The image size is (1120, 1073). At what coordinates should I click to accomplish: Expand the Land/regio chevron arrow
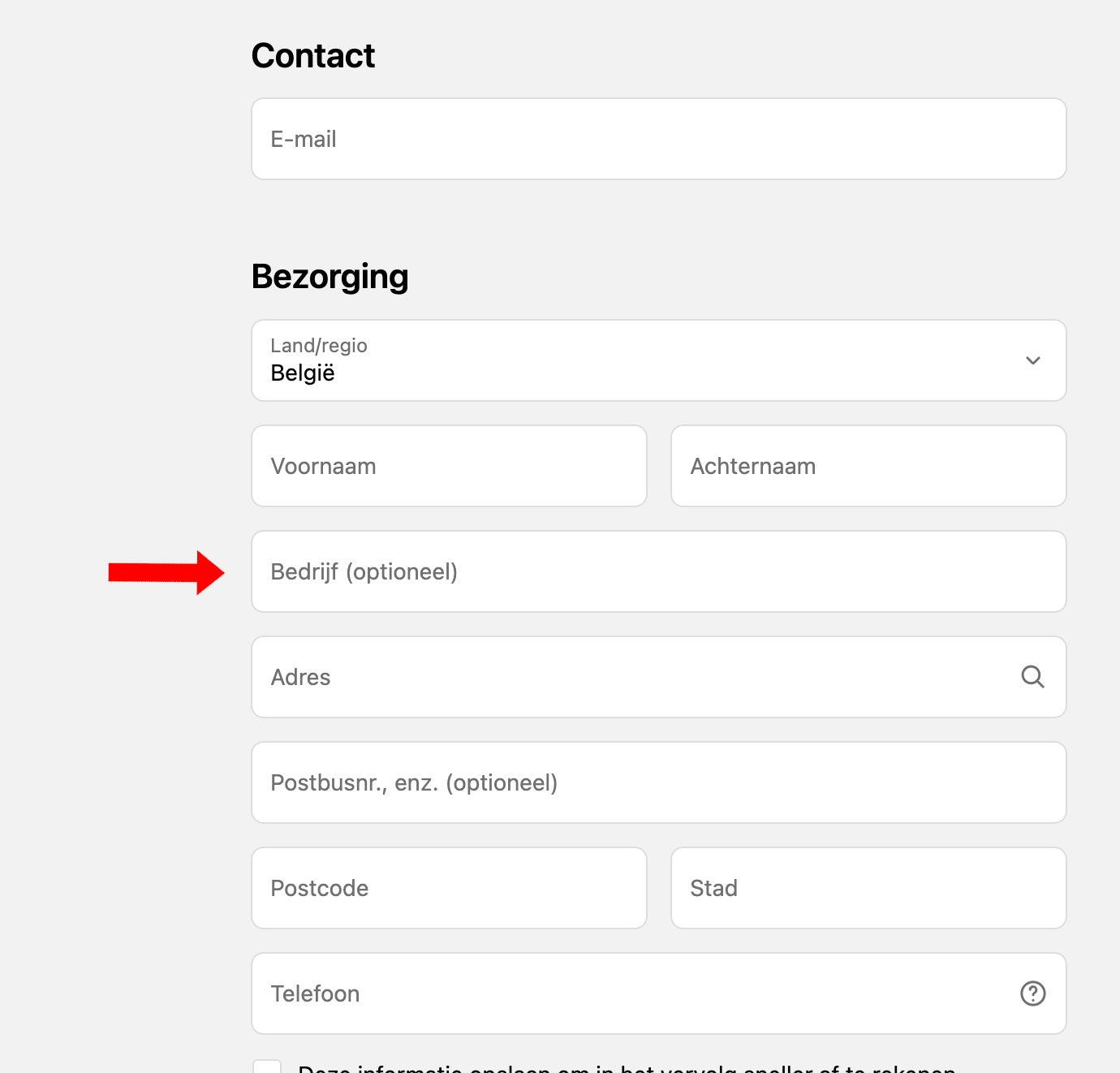[x=1032, y=360]
